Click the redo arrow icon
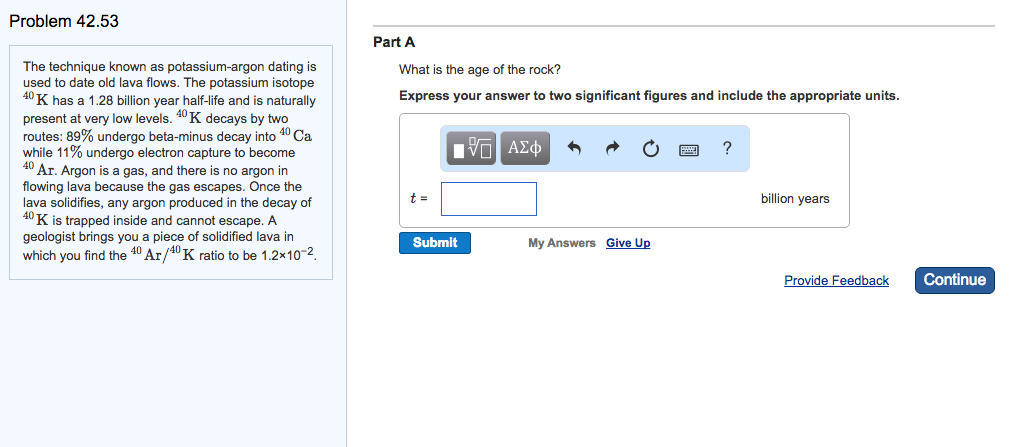 611,149
